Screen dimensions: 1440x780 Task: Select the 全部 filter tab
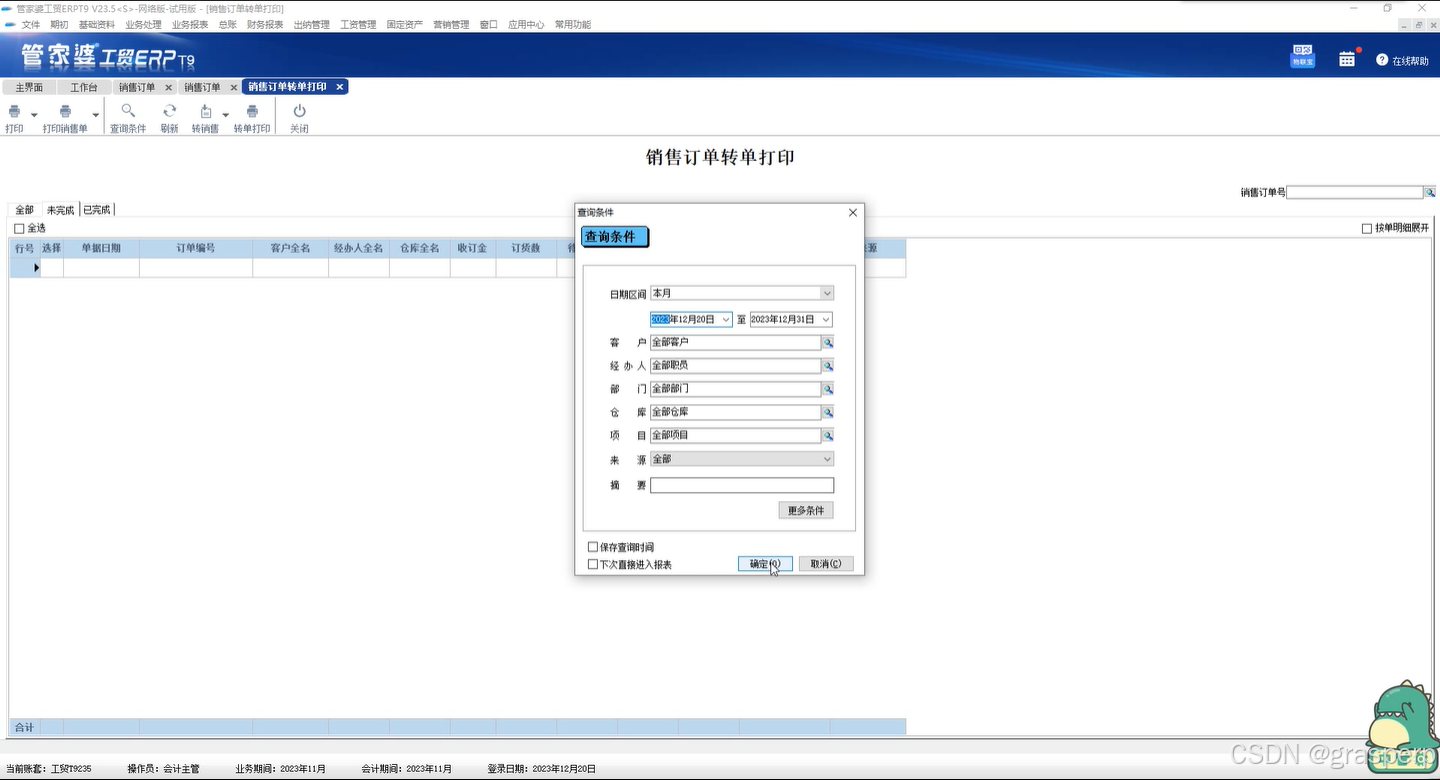[25, 210]
